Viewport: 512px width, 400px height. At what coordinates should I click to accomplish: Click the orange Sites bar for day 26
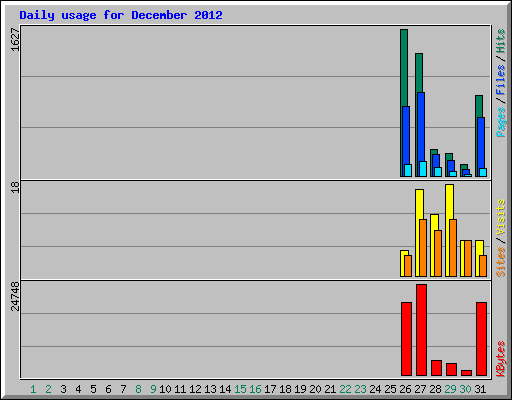[x=408, y=266]
